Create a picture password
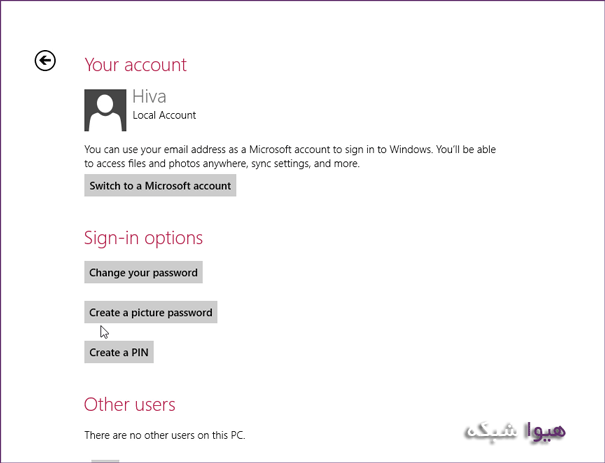This screenshot has height=463, width=605. point(150,312)
